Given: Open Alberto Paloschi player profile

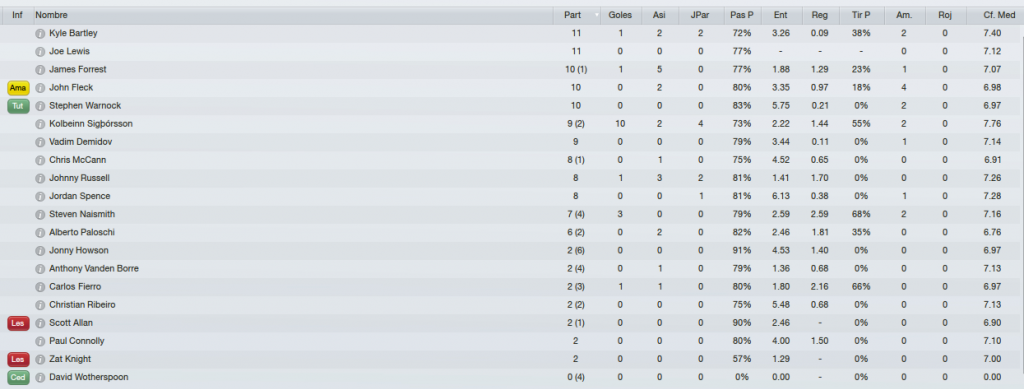Looking at the screenshot, I should coord(82,232).
